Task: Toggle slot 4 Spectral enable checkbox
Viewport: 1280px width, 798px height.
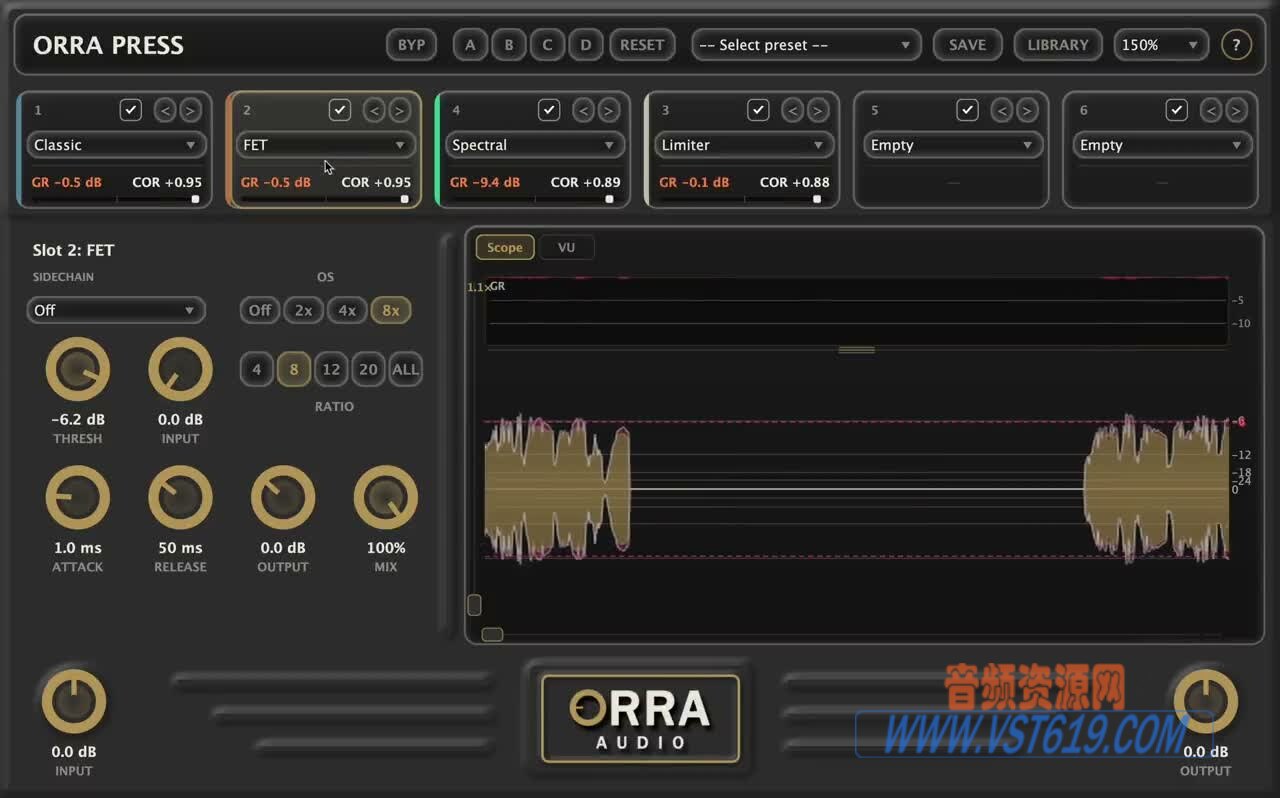Action: pyautogui.click(x=549, y=110)
